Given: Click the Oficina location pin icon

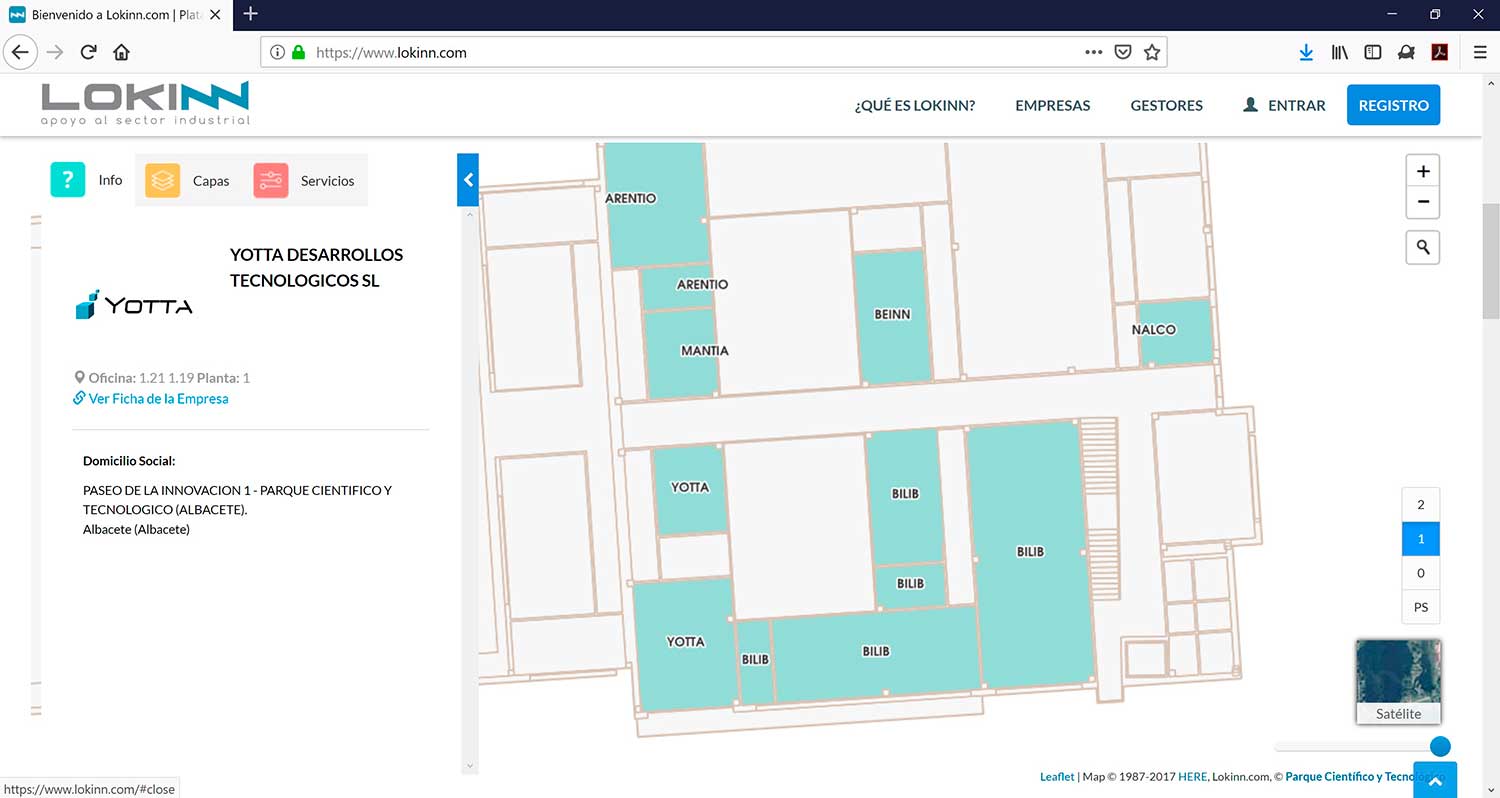Looking at the screenshot, I should (x=80, y=378).
